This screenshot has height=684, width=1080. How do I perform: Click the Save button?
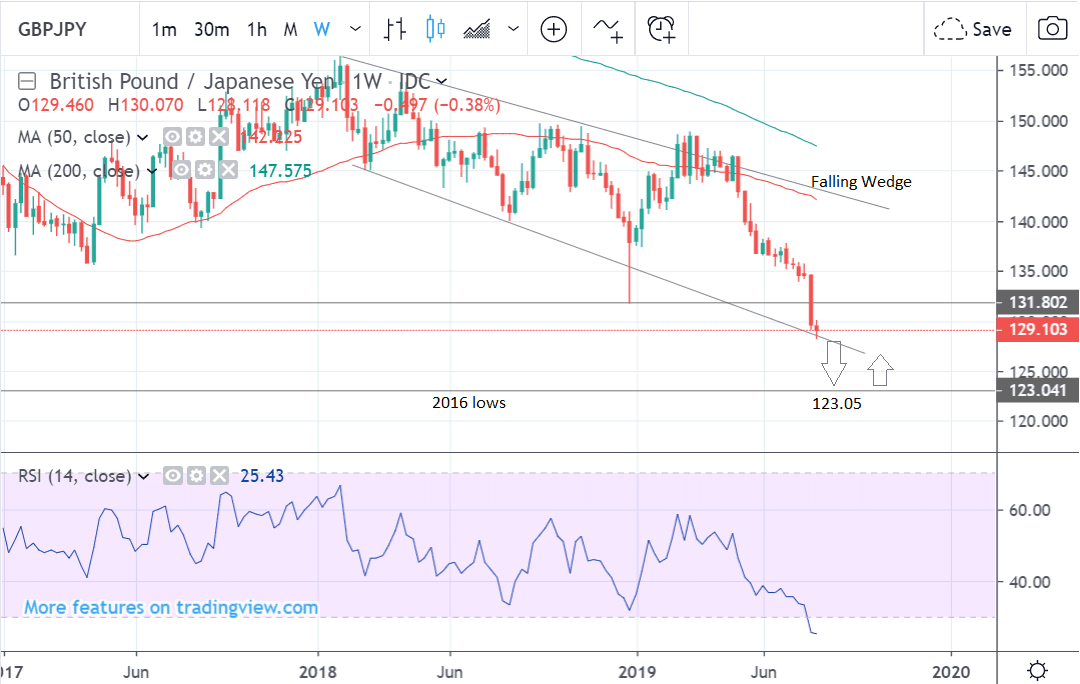point(973,29)
